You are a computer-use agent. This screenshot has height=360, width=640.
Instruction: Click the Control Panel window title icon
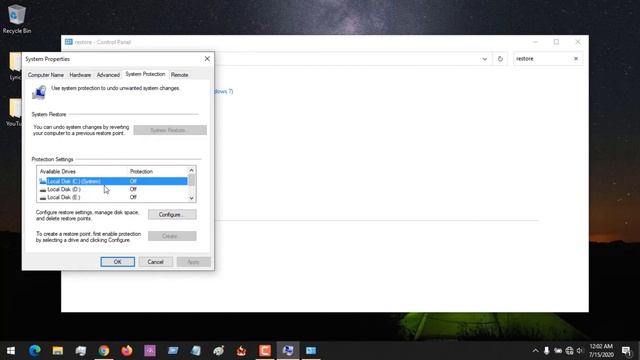click(69, 42)
